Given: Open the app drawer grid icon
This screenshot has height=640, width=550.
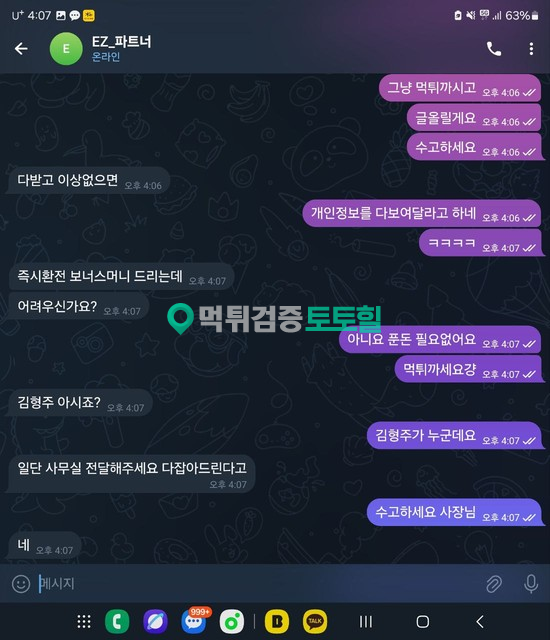Looking at the screenshot, I should [x=84, y=622].
